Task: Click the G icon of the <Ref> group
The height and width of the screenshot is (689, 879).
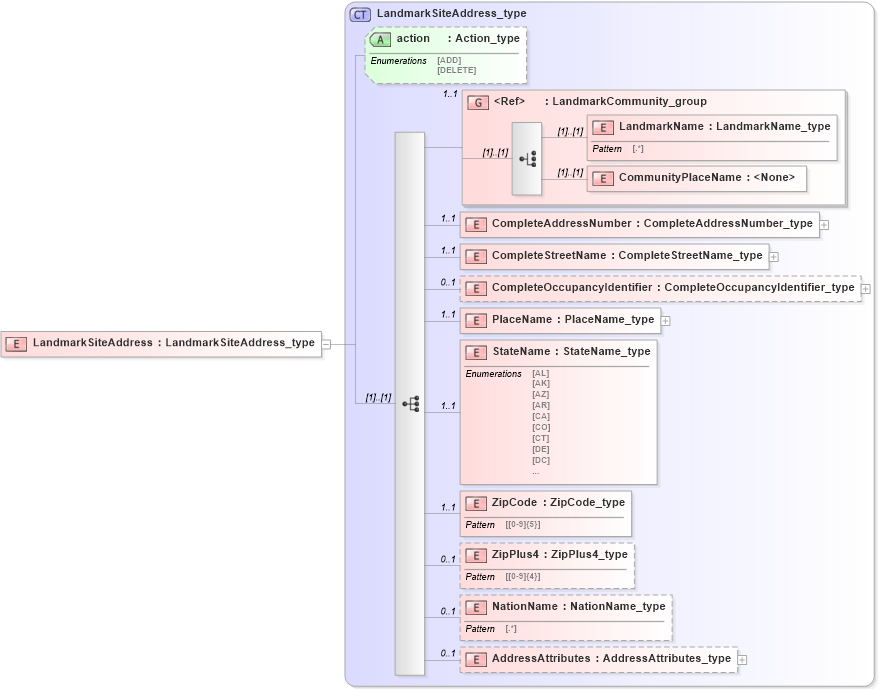Action: click(x=479, y=101)
